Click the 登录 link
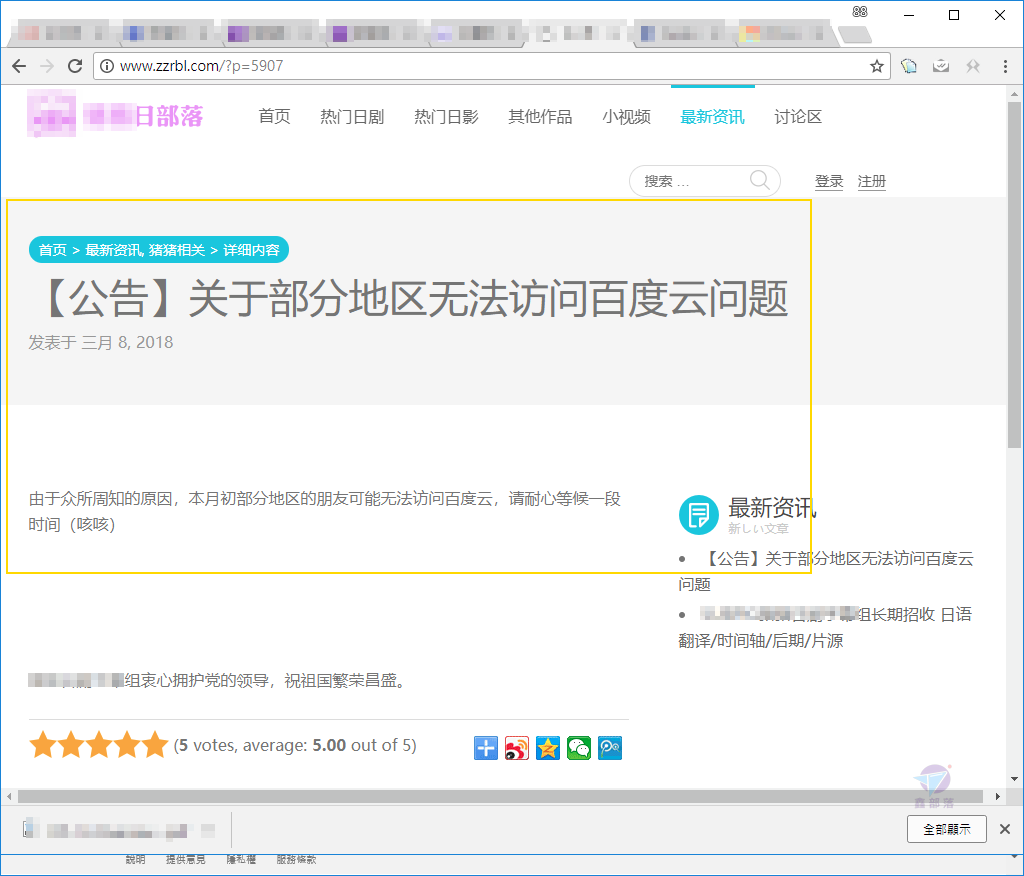 pos(829,182)
